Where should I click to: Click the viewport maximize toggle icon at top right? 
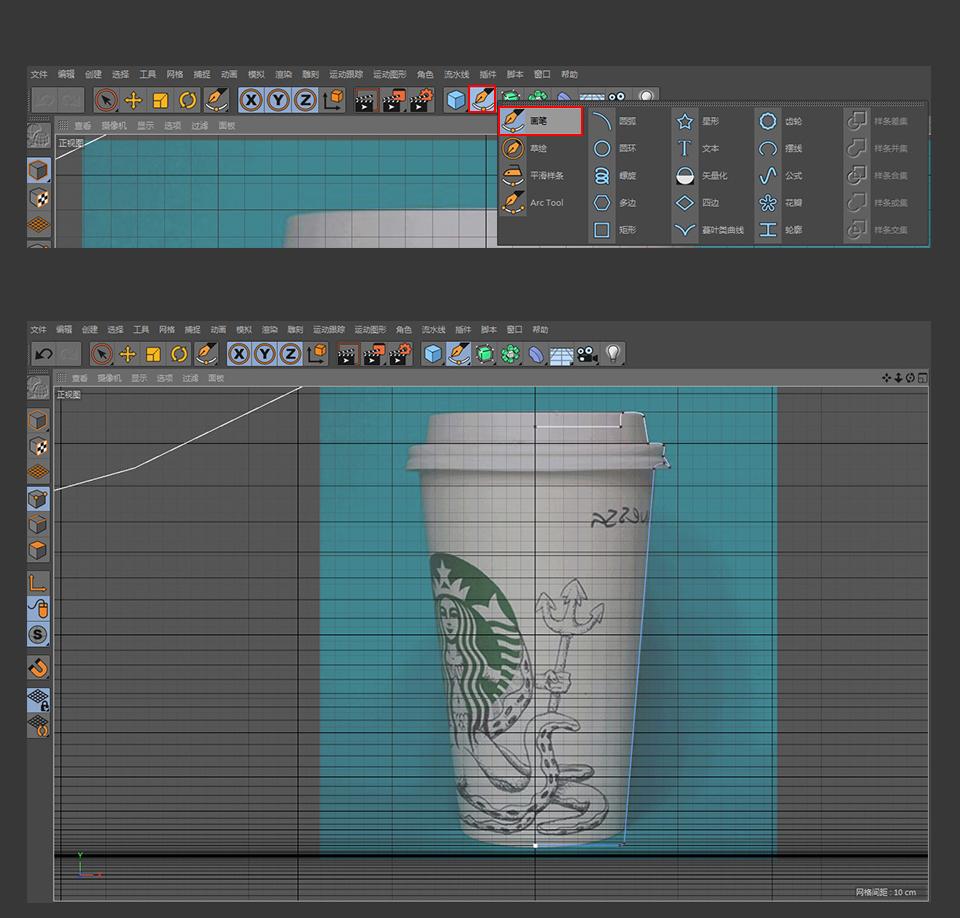[x=922, y=378]
